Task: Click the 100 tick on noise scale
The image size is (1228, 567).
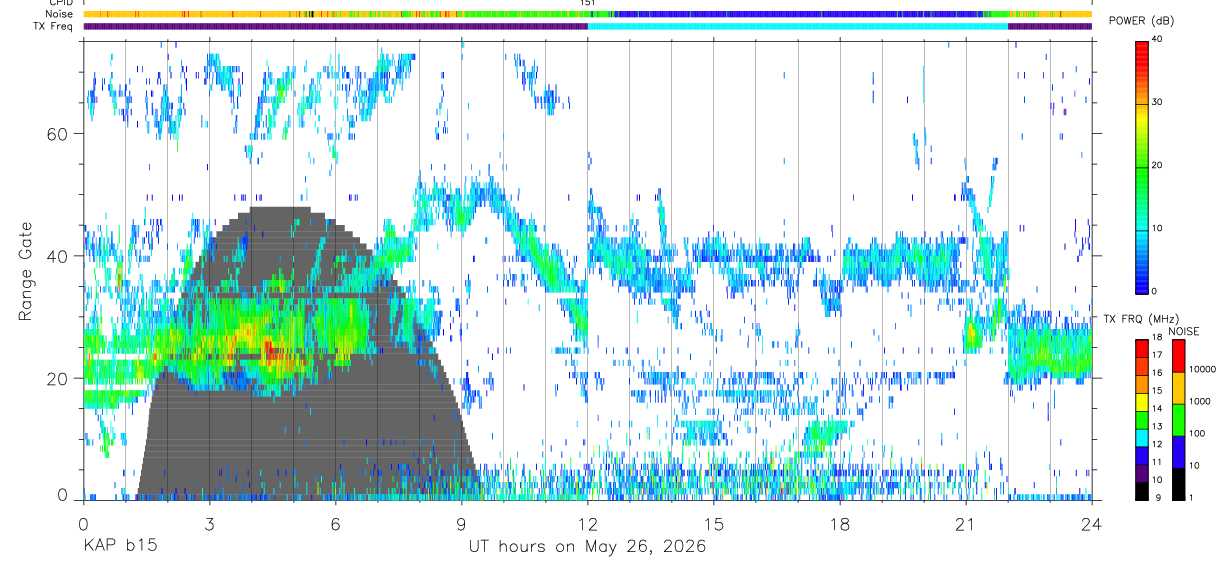Action: [1198, 434]
